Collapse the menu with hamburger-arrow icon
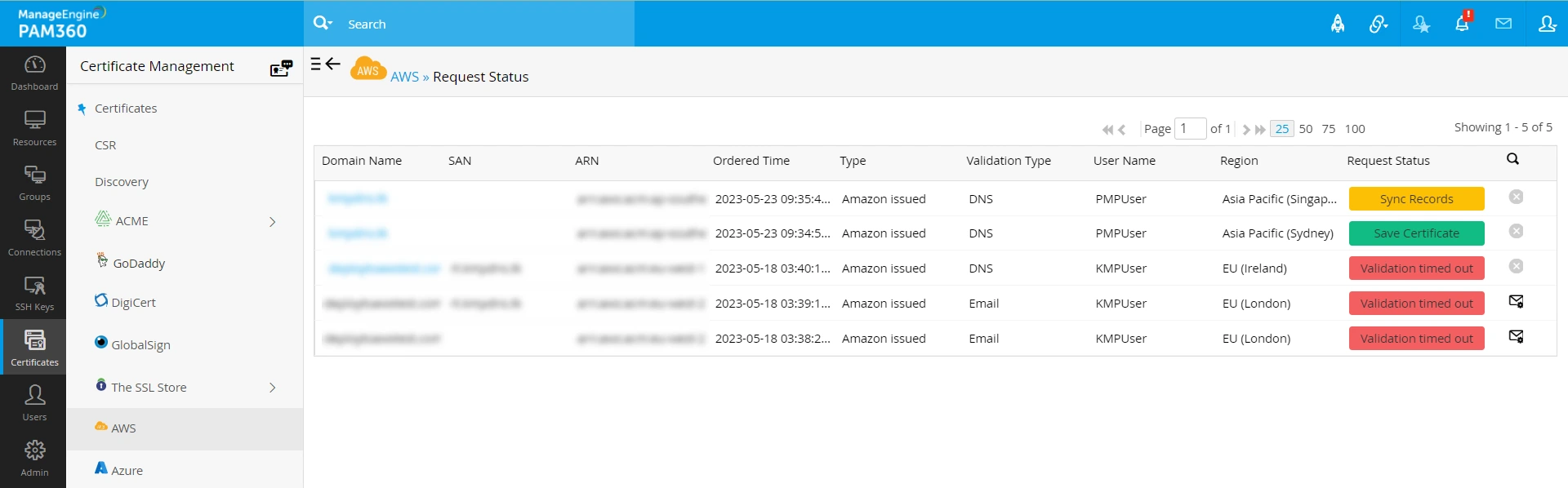The image size is (1568, 488). 325,64
